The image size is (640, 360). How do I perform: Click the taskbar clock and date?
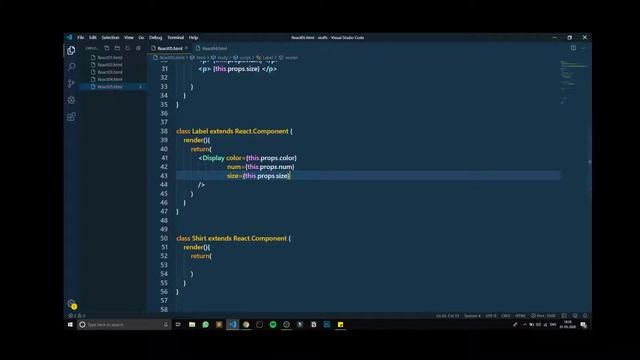[x=567, y=324]
